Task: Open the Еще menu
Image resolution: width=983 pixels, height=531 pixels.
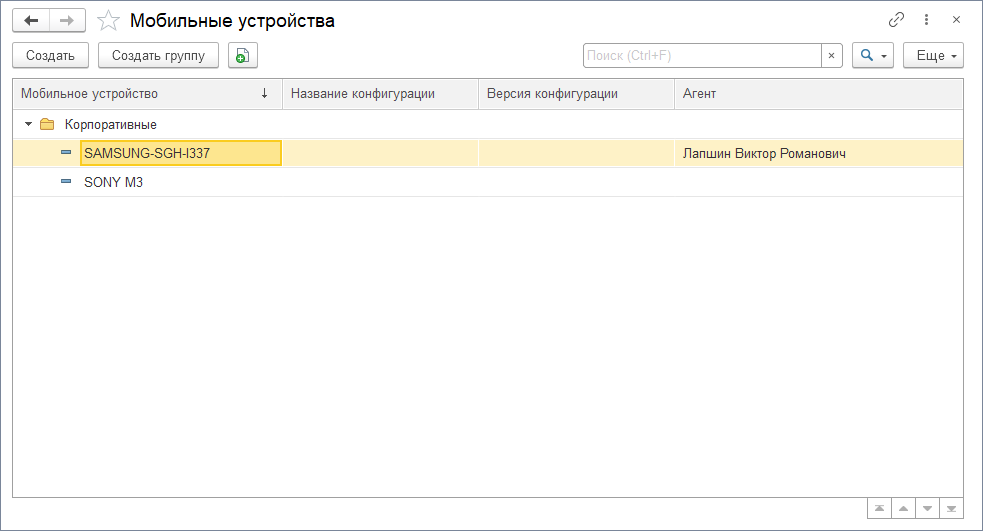Action: point(933,56)
